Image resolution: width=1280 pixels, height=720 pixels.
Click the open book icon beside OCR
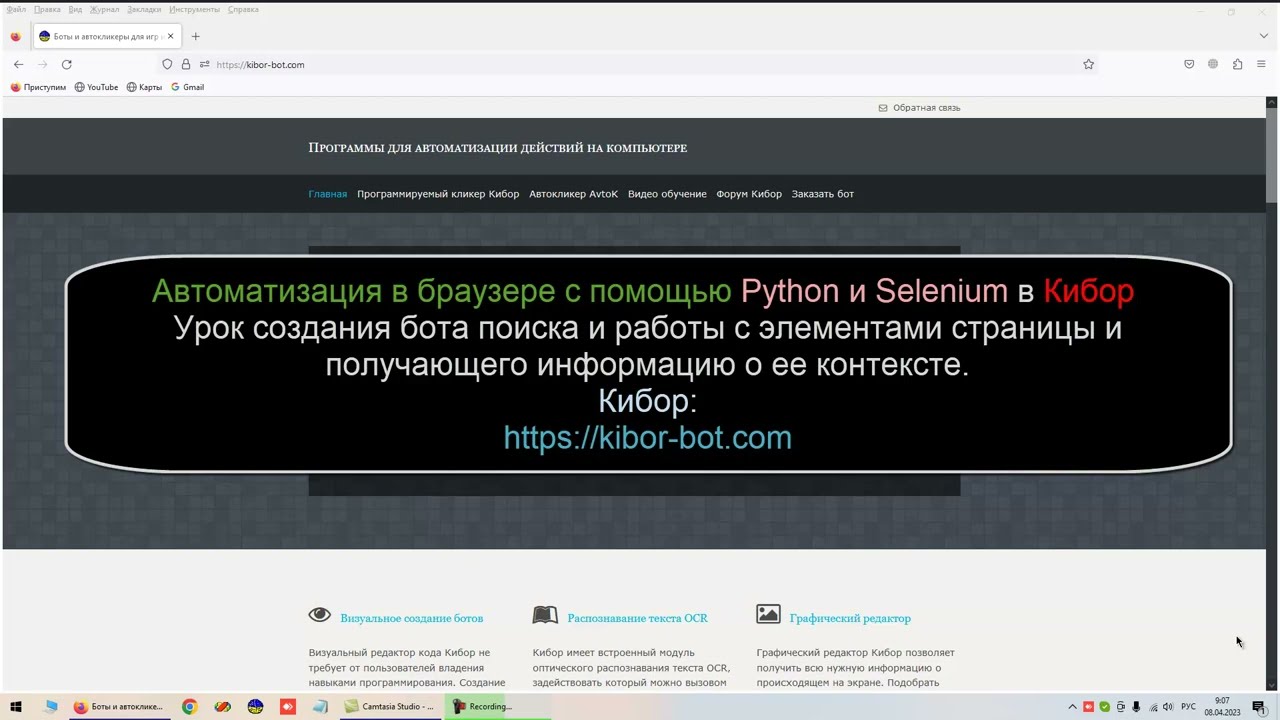click(545, 615)
